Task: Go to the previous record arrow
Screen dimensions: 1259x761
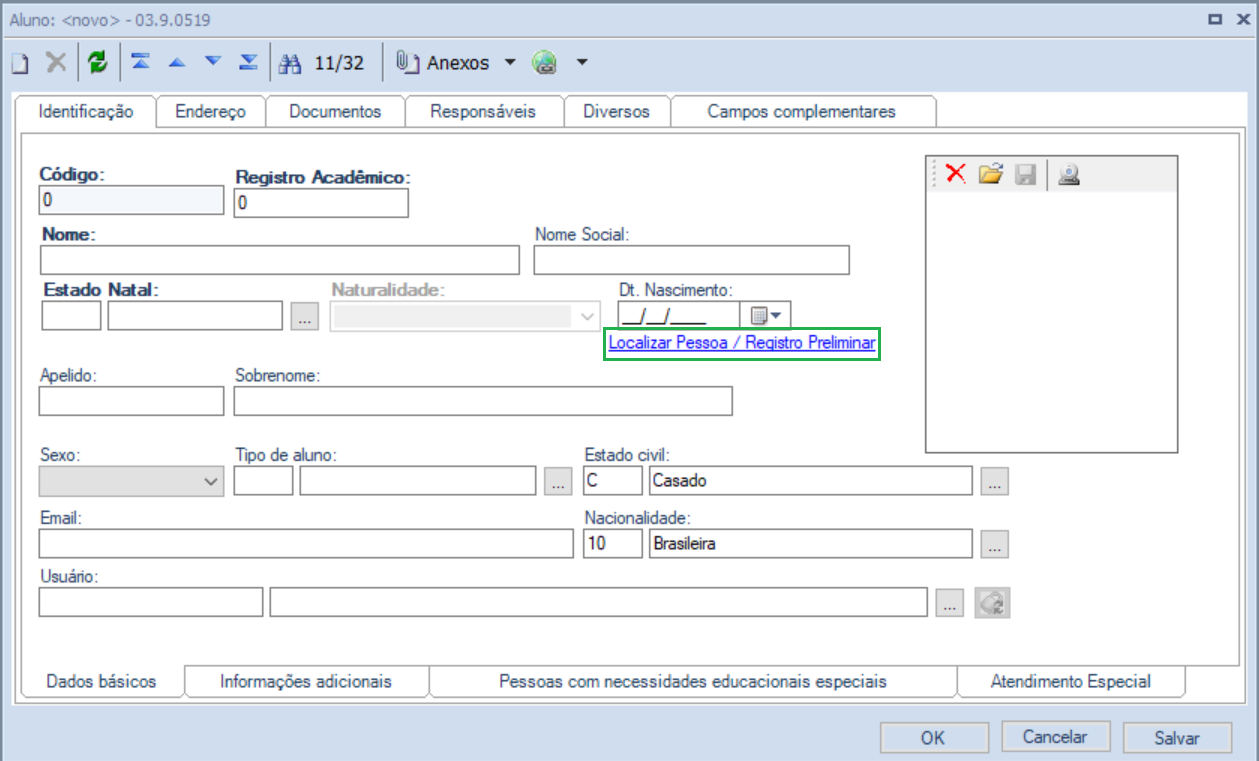Action: (x=177, y=62)
